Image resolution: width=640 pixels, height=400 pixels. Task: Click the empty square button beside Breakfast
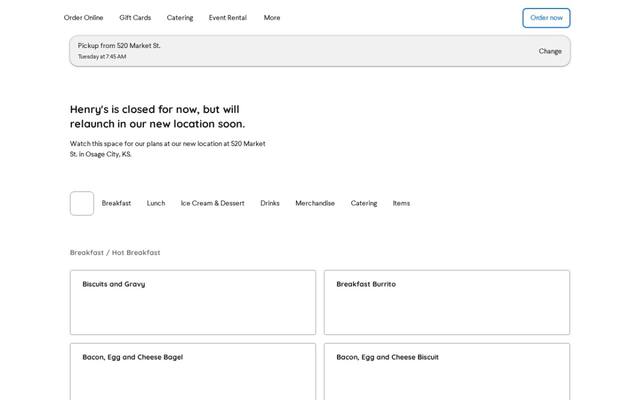coord(82,203)
